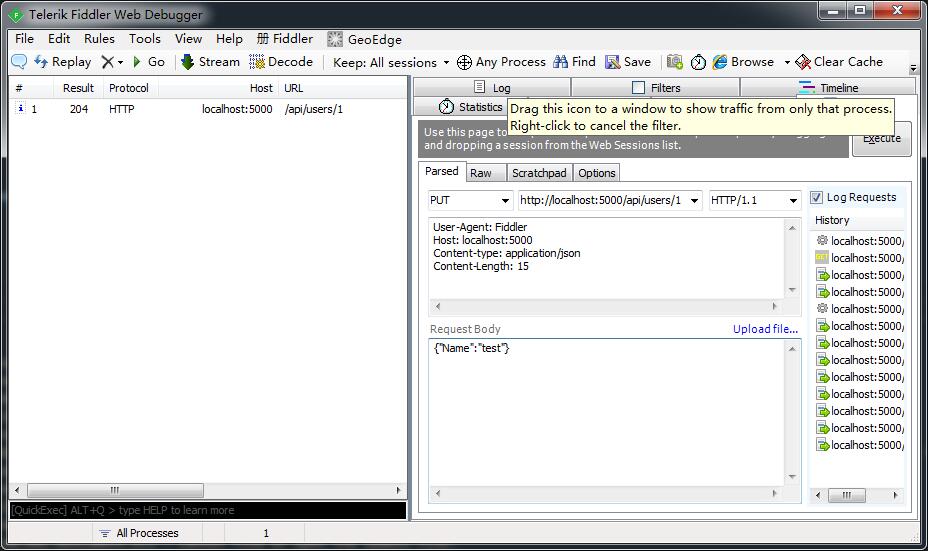Slide the sessions list horizontal scrollbar thumb
The height and width of the screenshot is (551, 928).
tap(115, 490)
